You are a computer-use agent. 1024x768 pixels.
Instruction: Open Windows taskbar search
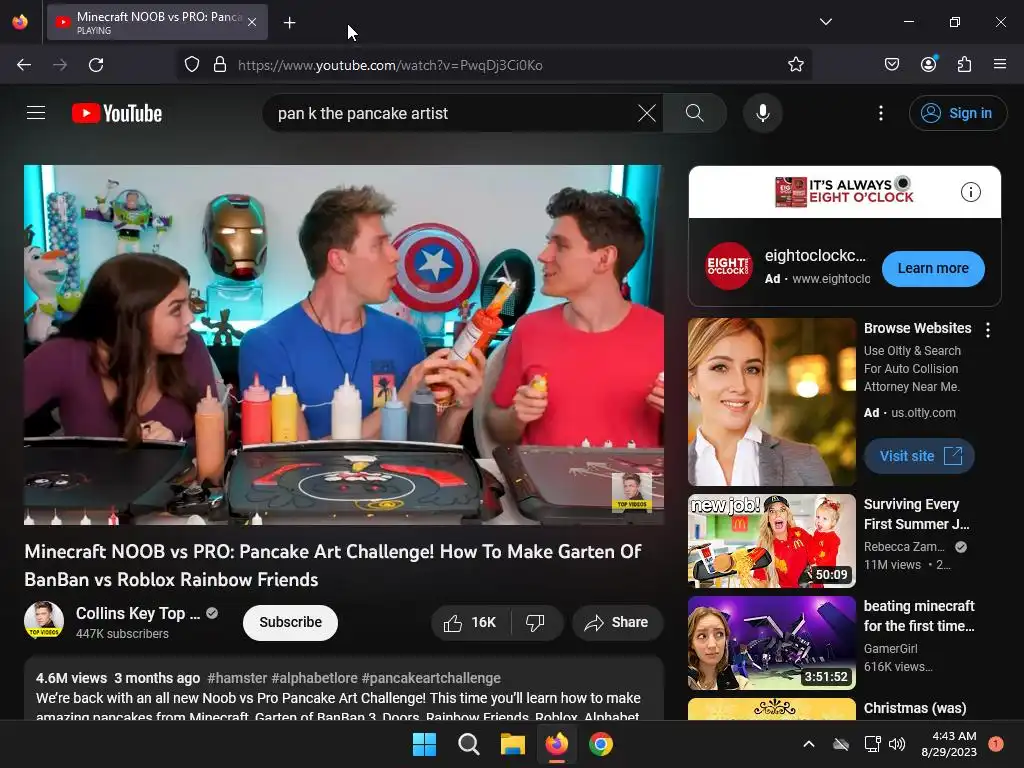(x=468, y=744)
